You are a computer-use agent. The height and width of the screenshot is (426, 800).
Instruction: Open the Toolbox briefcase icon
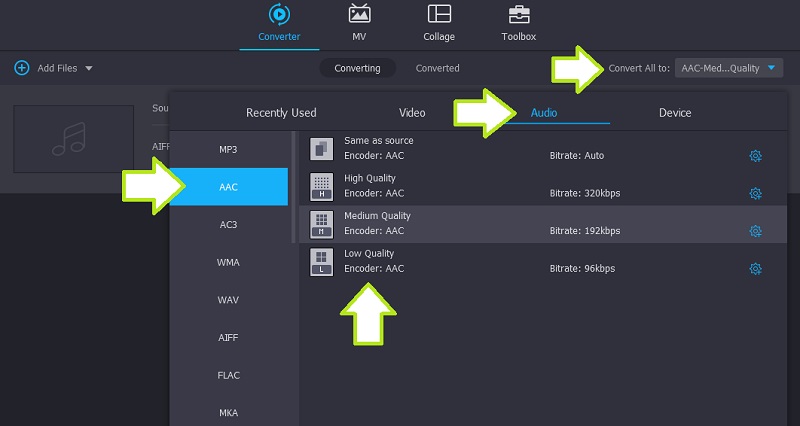coord(518,14)
